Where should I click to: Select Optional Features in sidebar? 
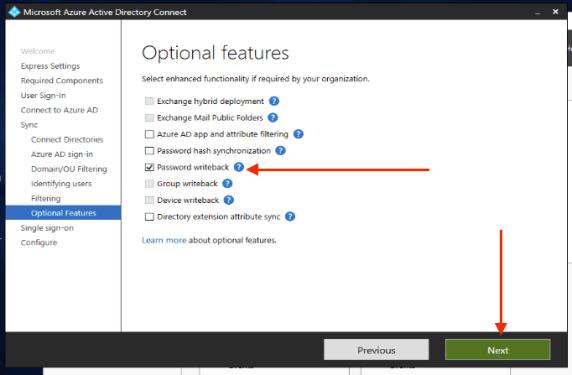63,213
